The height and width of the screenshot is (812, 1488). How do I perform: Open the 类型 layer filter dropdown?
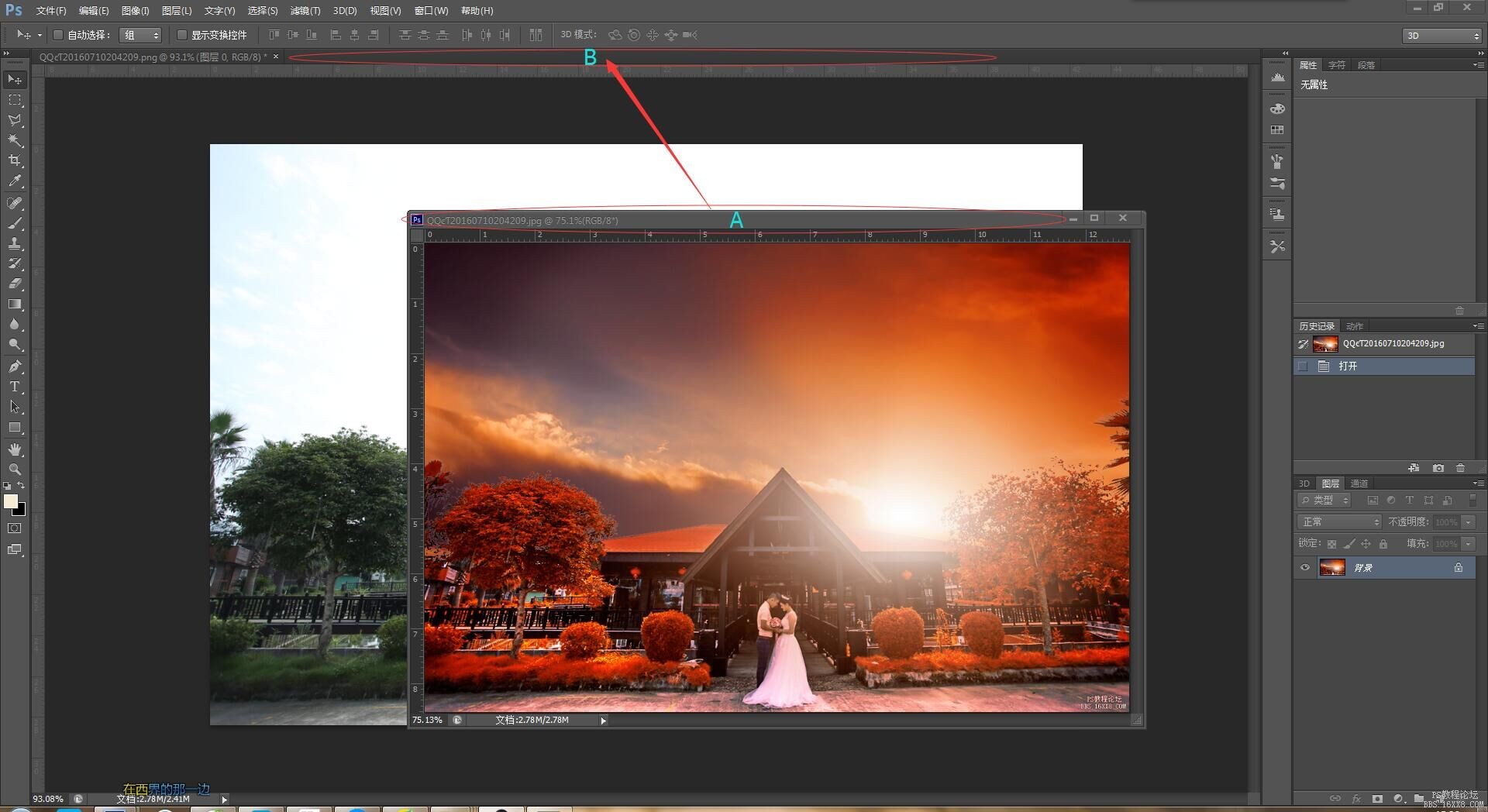click(x=1324, y=501)
